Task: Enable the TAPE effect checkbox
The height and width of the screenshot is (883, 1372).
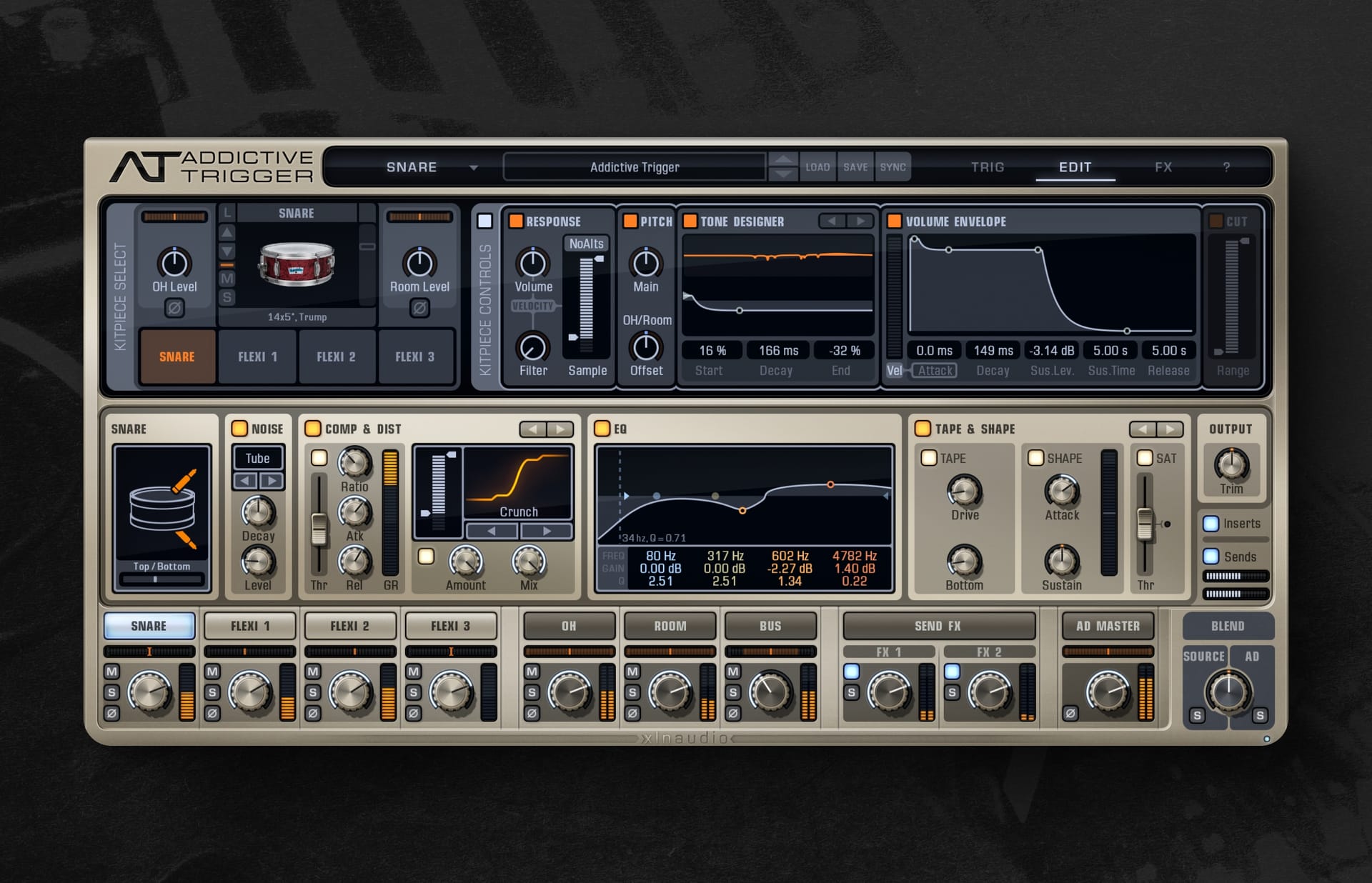Action: 928,458
